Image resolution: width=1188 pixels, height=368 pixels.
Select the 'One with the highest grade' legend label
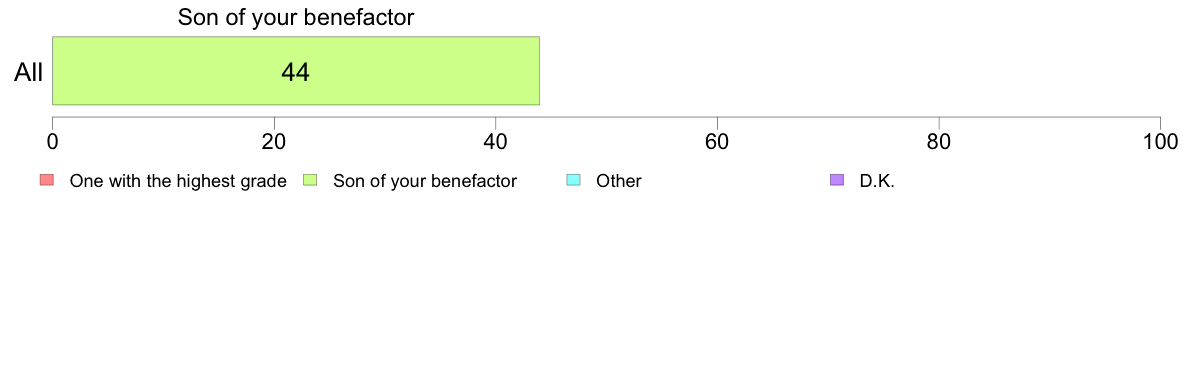(178, 181)
